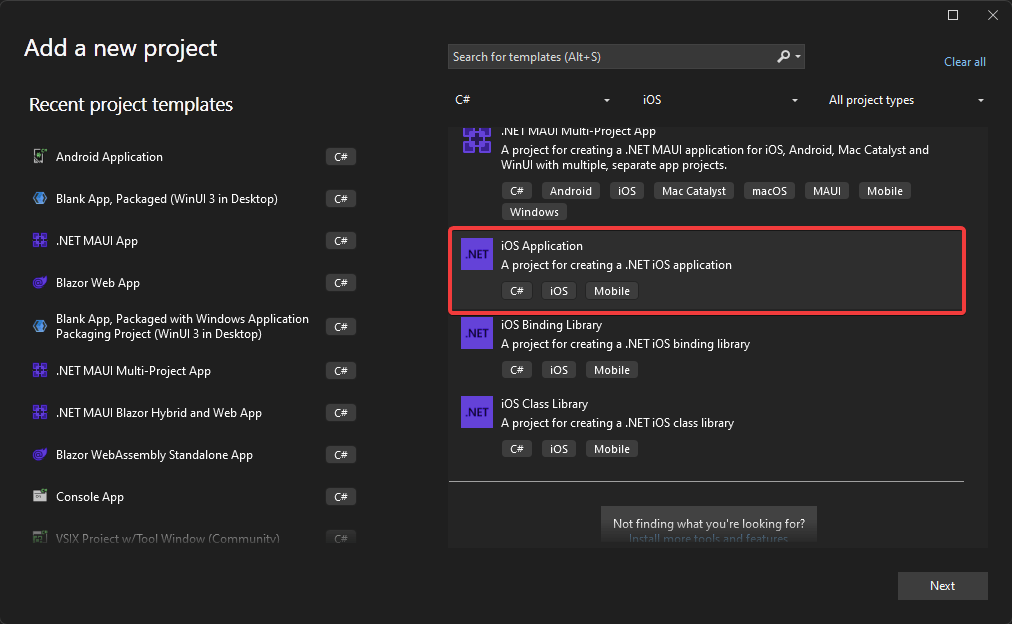Click the Mobile tag of iOS Class Library

click(x=612, y=449)
